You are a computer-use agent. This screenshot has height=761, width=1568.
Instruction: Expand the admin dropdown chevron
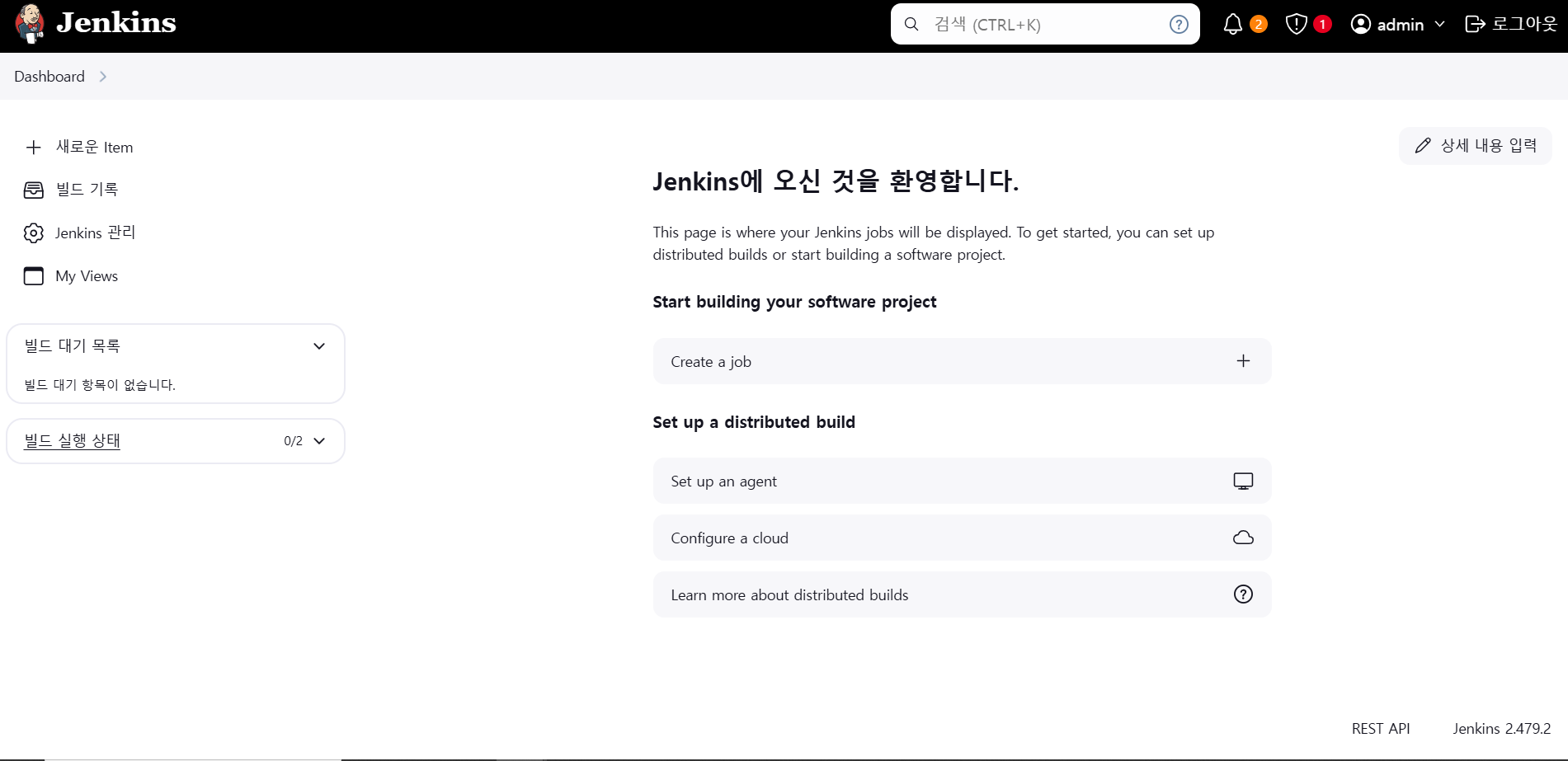pos(1439,24)
